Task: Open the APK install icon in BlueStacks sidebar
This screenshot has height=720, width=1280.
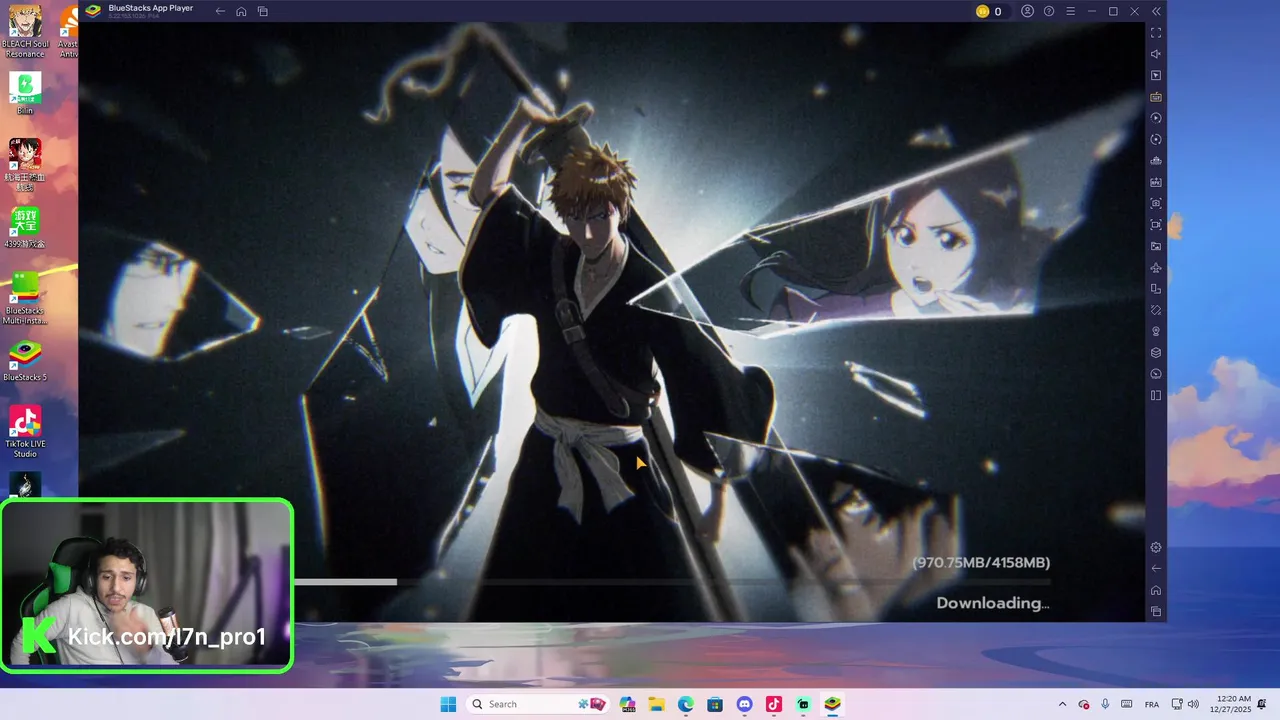Action: tap(1156, 182)
